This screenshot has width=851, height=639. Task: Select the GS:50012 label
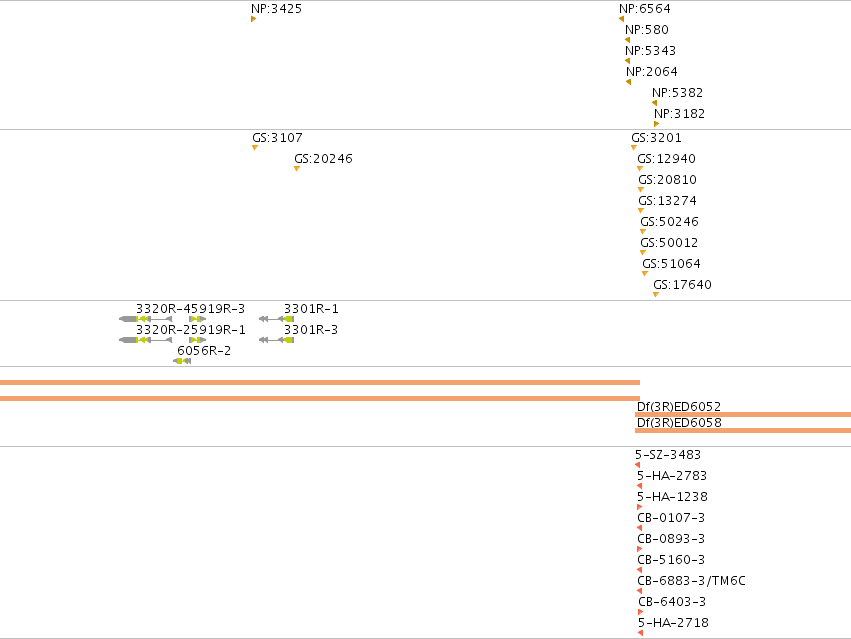(x=669, y=243)
